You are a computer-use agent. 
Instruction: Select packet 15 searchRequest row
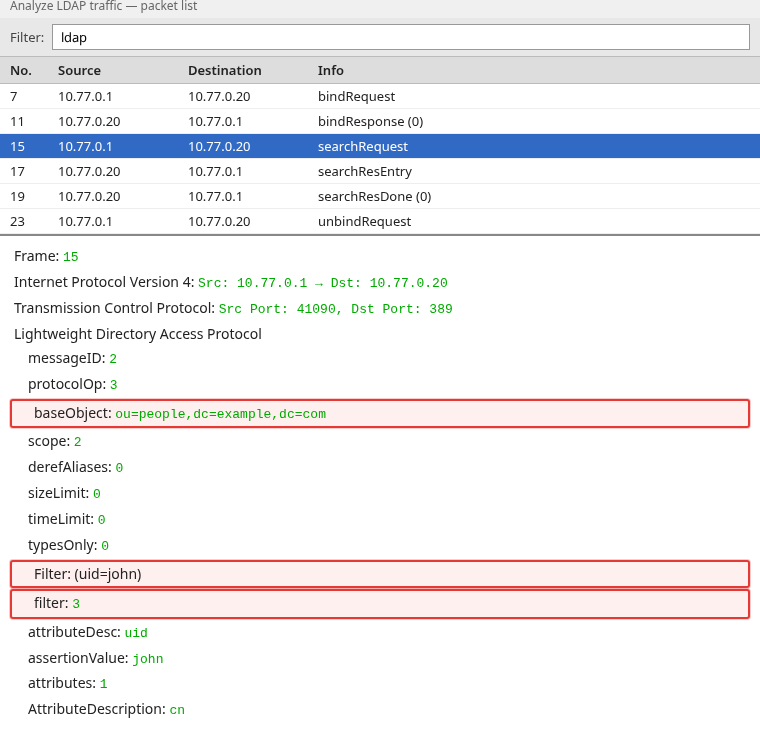tap(380, 146)
